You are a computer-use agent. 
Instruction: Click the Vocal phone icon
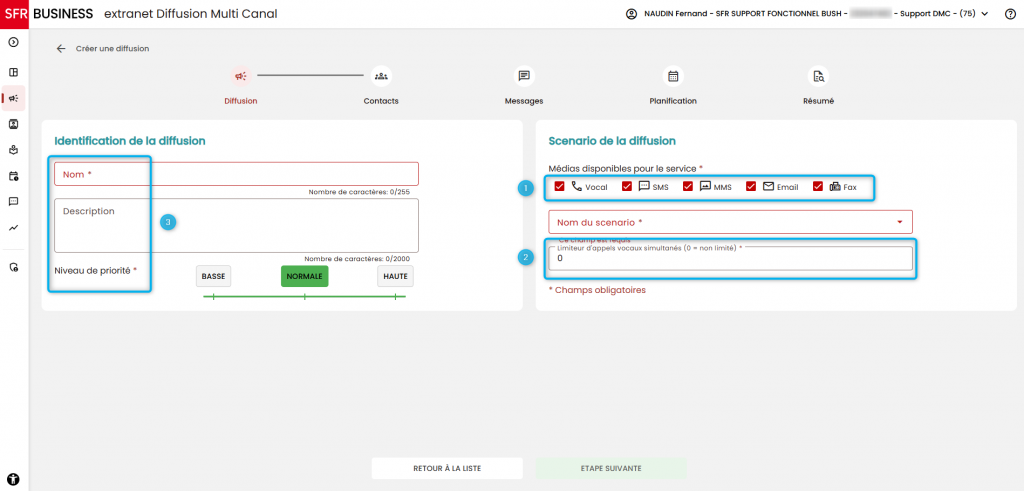coord(576,186)
